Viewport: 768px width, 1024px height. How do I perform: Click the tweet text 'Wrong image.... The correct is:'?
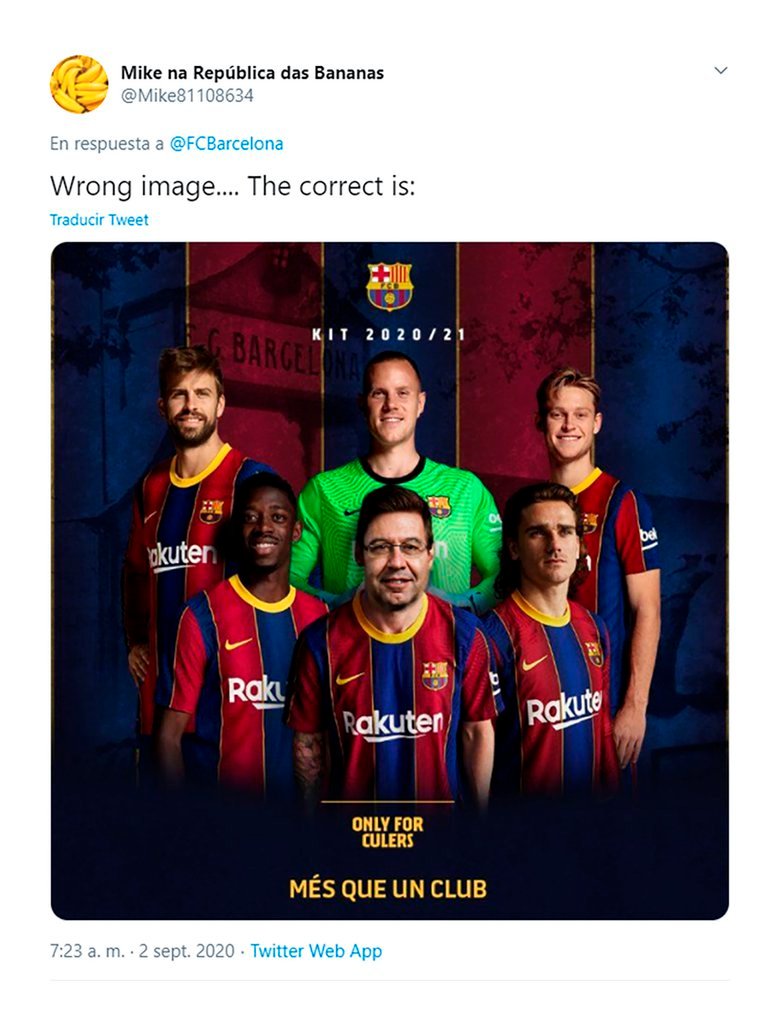pos(232,187)
